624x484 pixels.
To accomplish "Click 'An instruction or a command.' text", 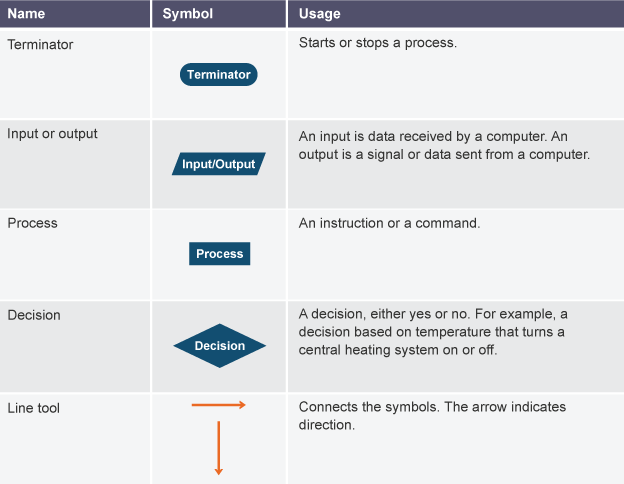I will pyautogui.click(x=389, y=223).
